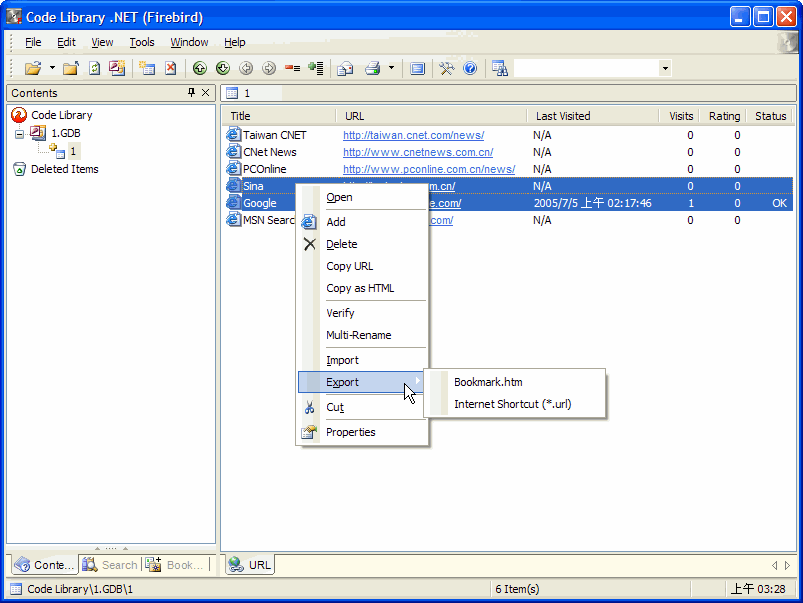
Task: Open the View menu
Action: (102, 42)
